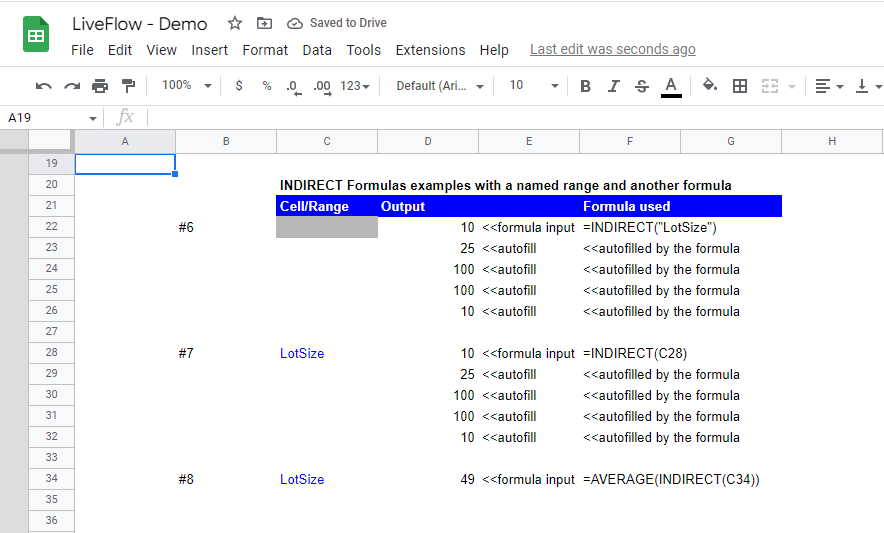This screenshot has height=533, width=884.
Task: Star the LiveFlow - Demo document
Action: [235, 23]
